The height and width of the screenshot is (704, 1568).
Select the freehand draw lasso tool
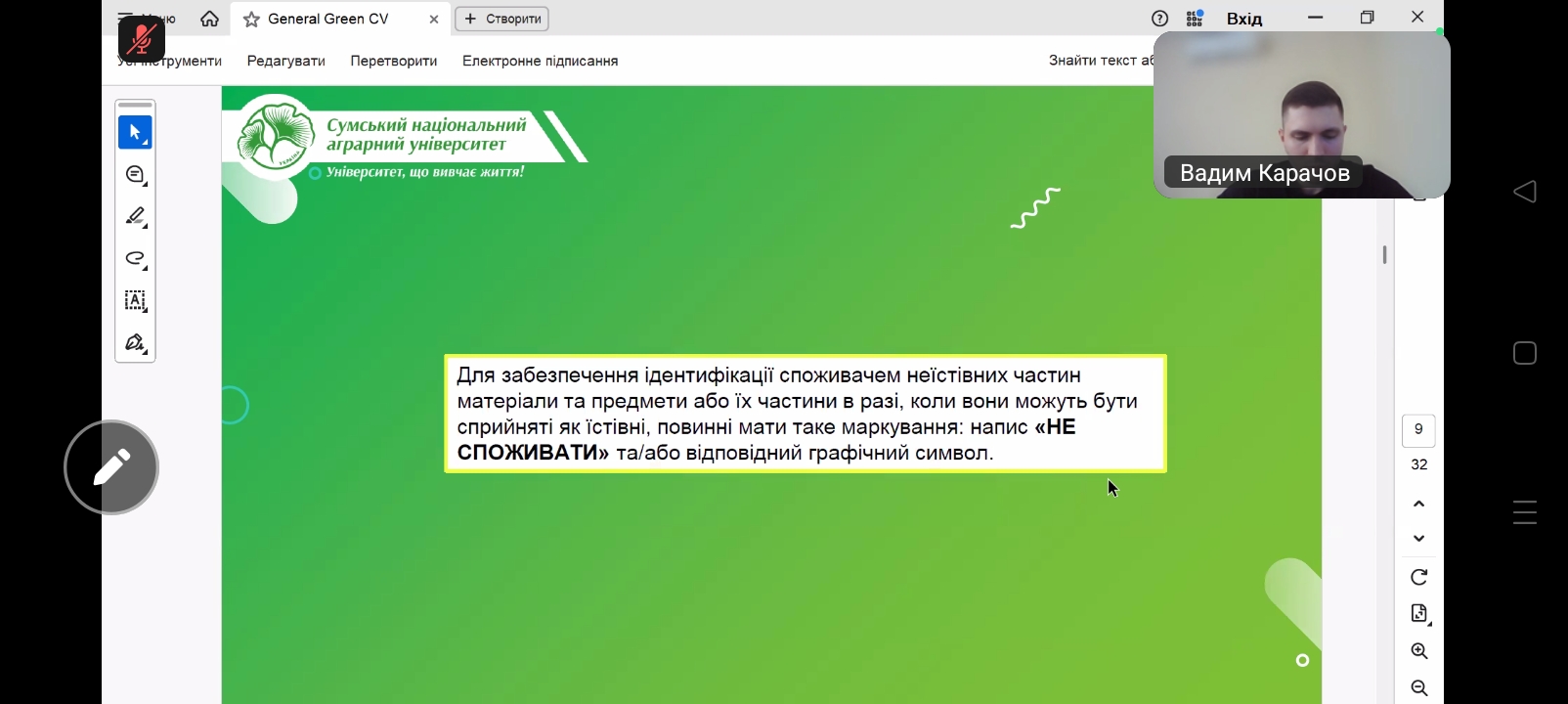point(135,258)
